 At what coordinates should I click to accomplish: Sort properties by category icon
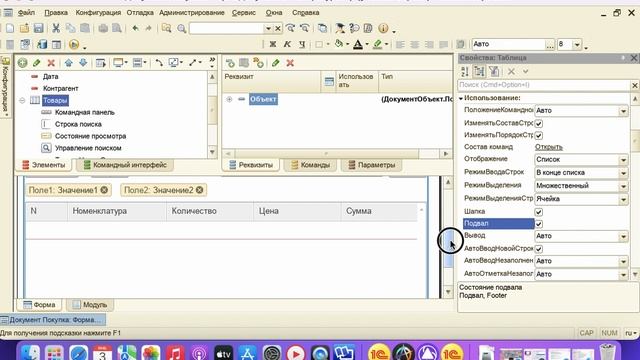pos(479,71)
